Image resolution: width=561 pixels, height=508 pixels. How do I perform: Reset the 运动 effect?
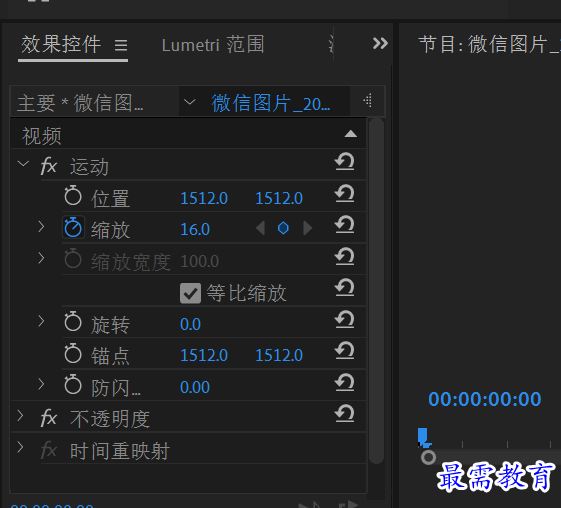[x=345, y=162]
